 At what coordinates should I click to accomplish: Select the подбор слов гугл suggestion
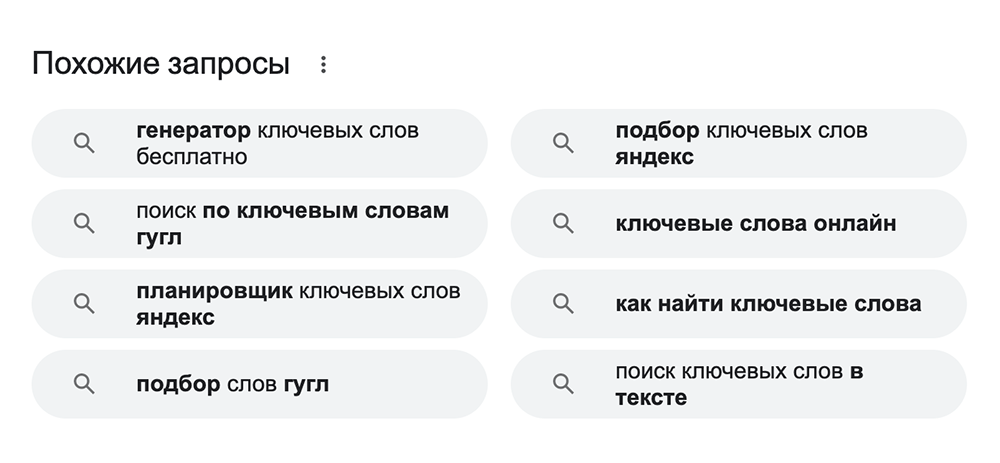(x=232, y=384)
